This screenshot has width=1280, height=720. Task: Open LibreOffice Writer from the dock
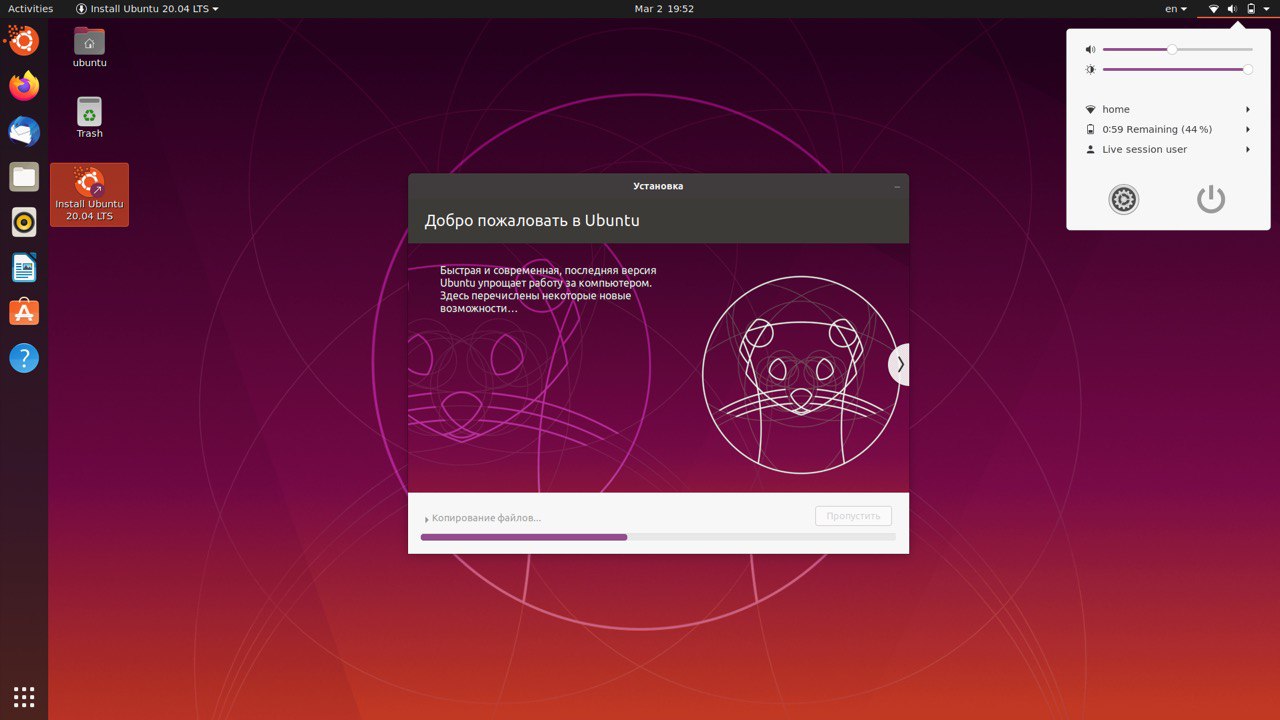coord(24,268)
